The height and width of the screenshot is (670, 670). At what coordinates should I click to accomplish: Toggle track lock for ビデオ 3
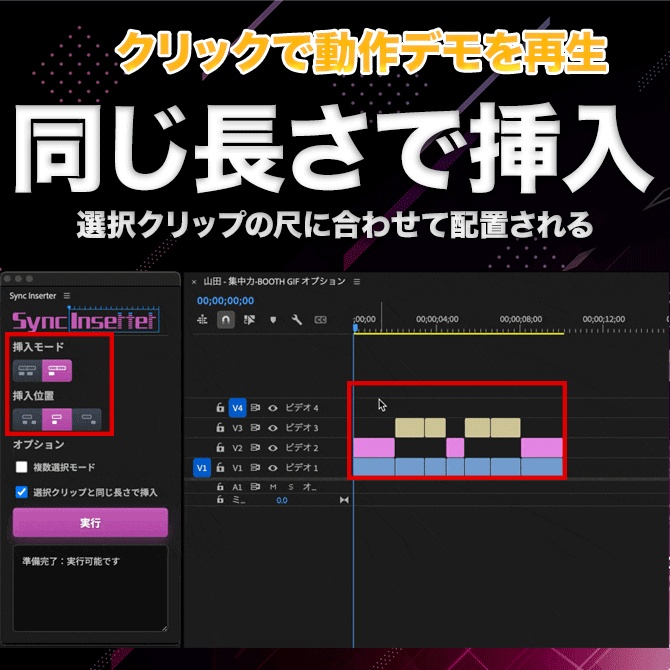coord(220,427)
